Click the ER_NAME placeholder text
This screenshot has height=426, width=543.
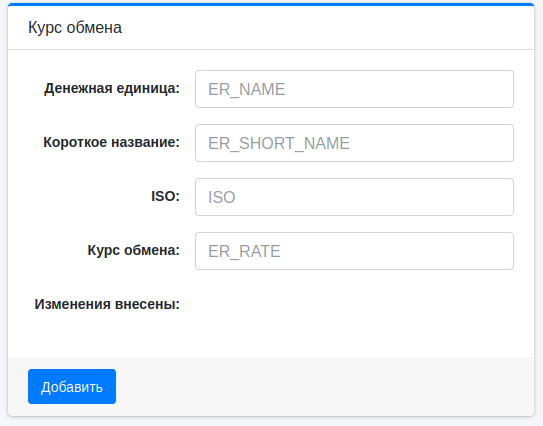247,89
